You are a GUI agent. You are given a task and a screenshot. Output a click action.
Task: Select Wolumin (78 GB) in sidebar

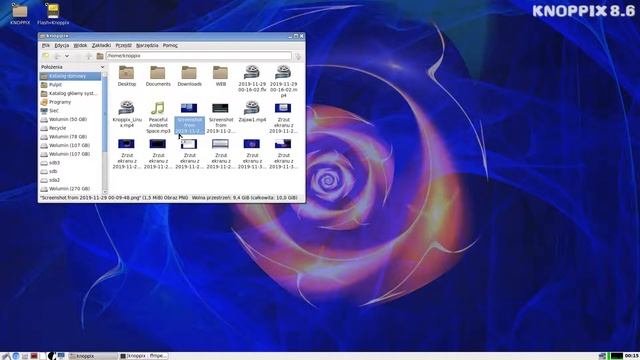pyautogui.click(x=70, y=137)
